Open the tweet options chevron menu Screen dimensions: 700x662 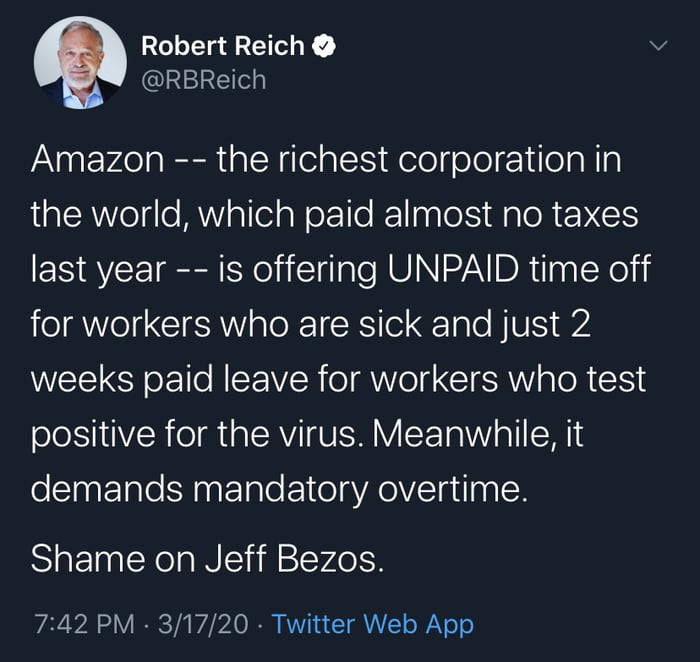click(657, 46)
